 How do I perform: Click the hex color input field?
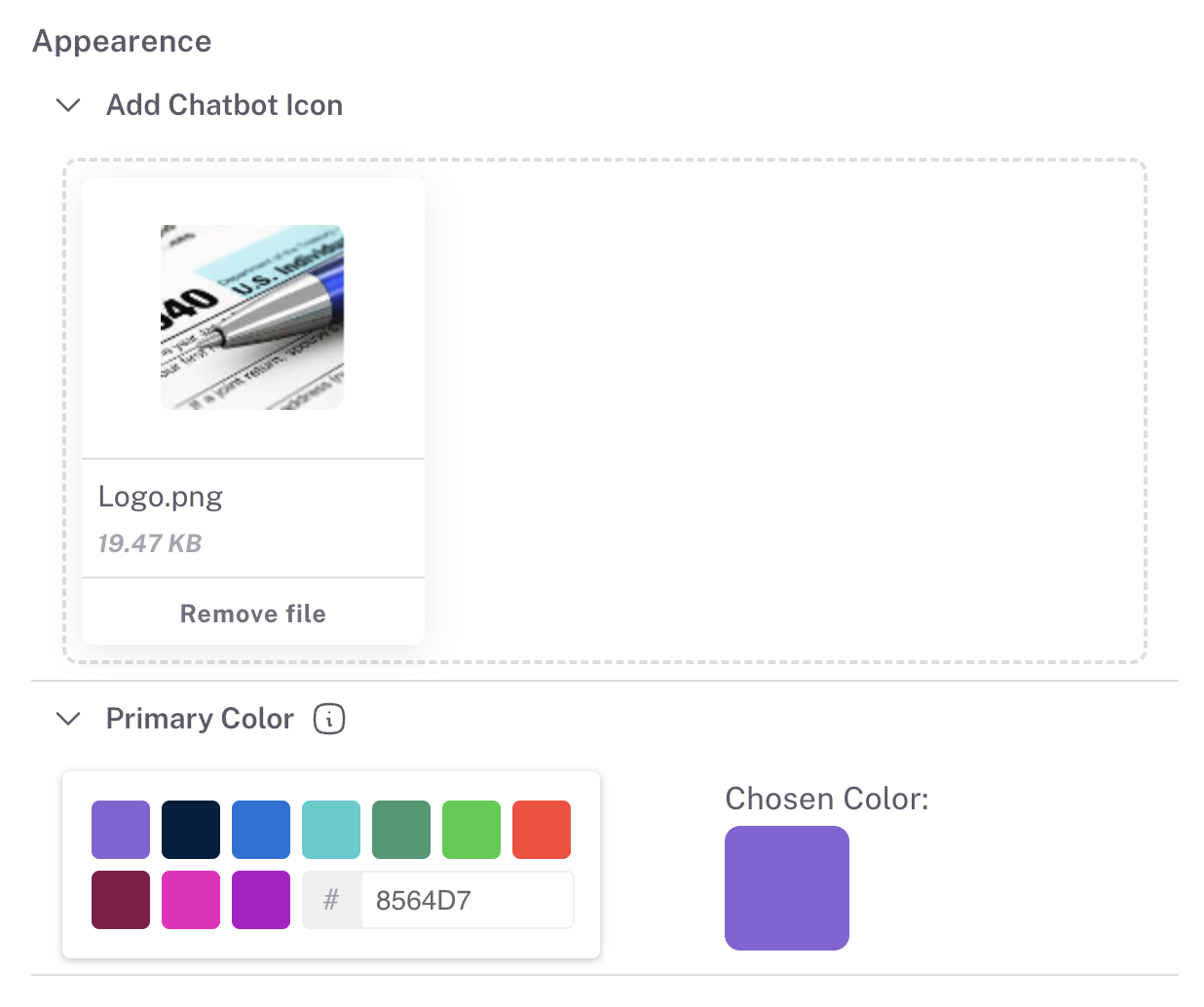click(x=466, y=900)
